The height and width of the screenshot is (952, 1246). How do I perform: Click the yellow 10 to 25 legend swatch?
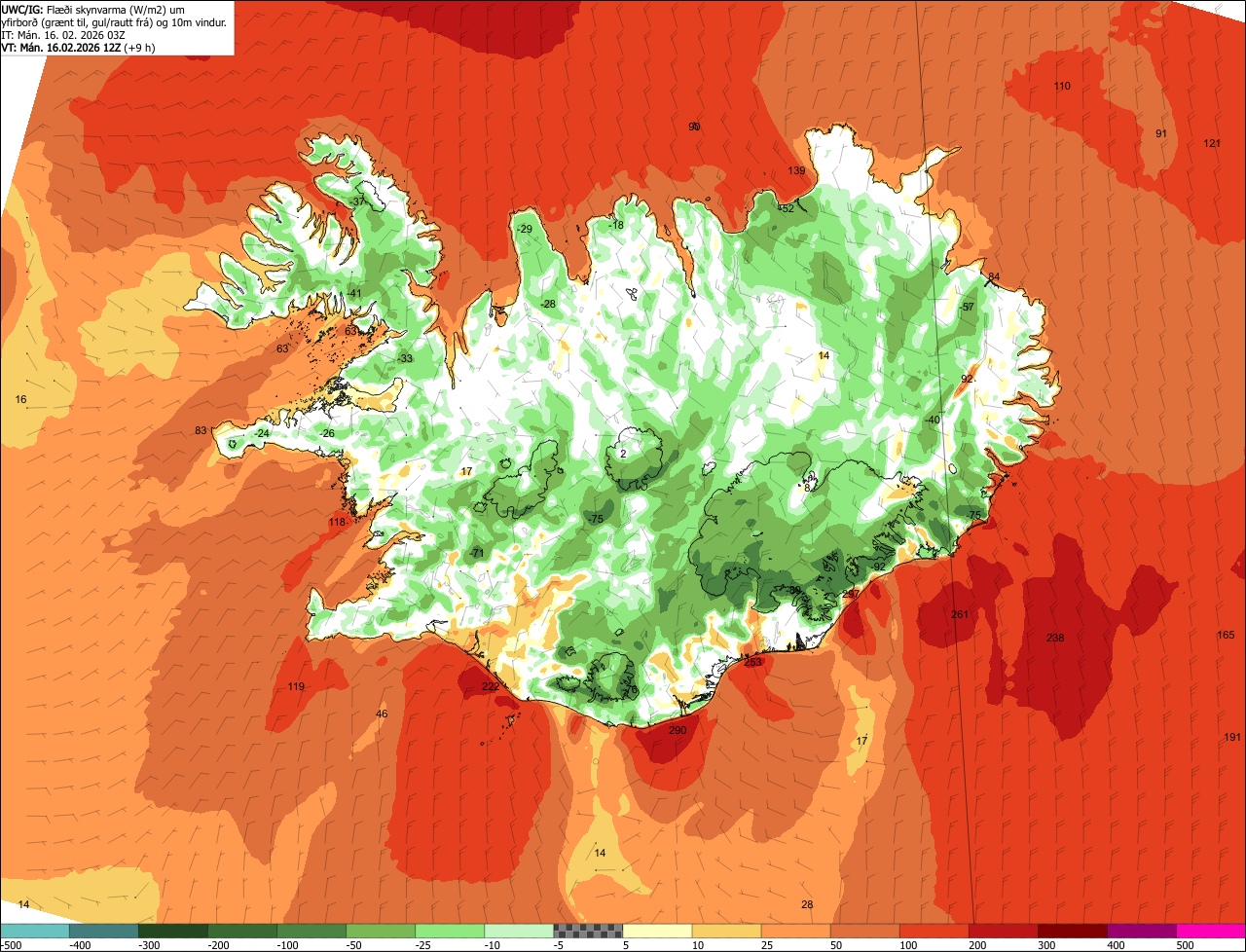coord(726,931)
